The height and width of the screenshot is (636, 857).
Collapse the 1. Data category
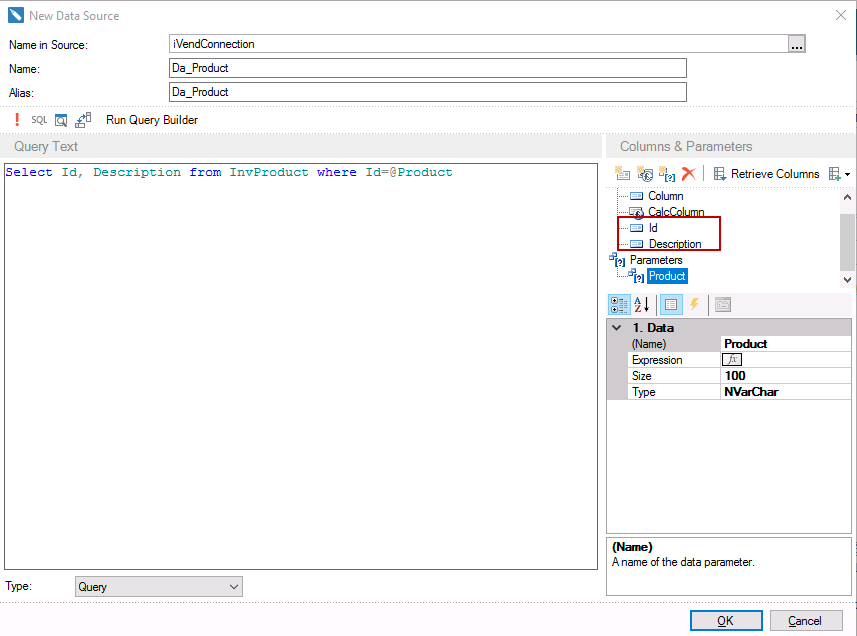(x=617, y=328)
